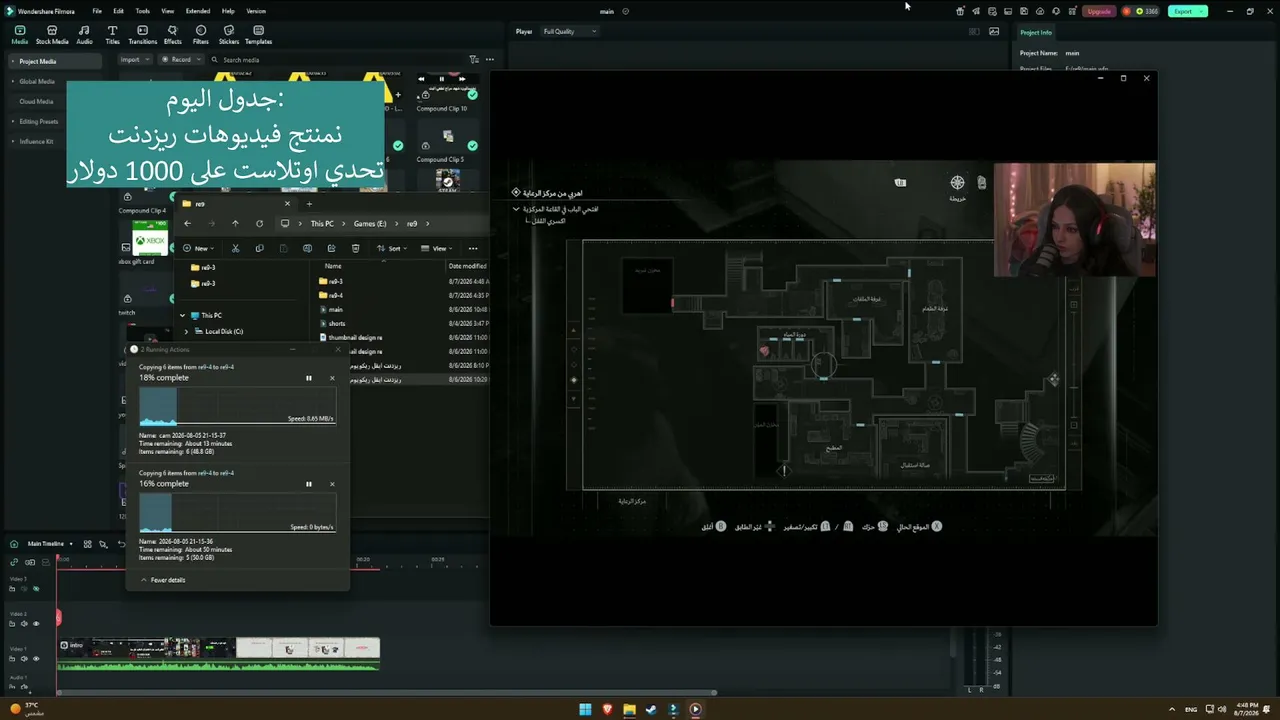Open the Effects panel

[173, 35]
